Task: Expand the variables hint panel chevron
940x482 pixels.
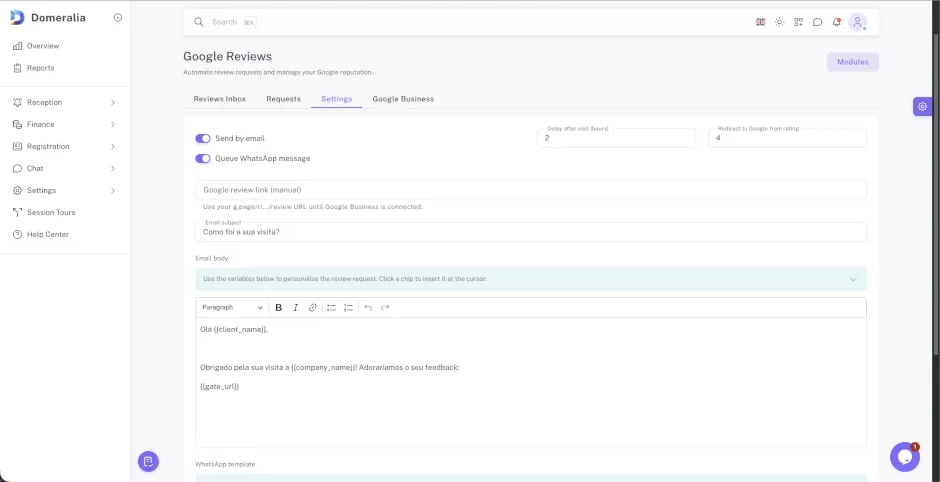Action: pos(853,279)
